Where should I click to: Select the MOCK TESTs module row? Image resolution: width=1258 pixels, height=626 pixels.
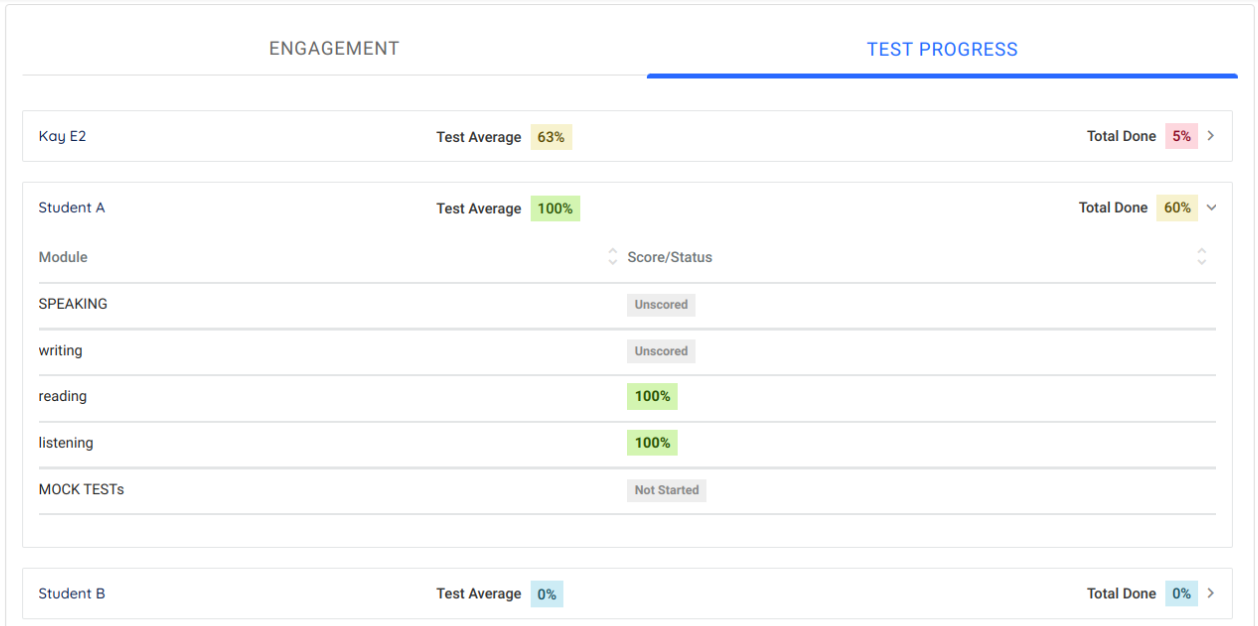(x=81, y=490)
